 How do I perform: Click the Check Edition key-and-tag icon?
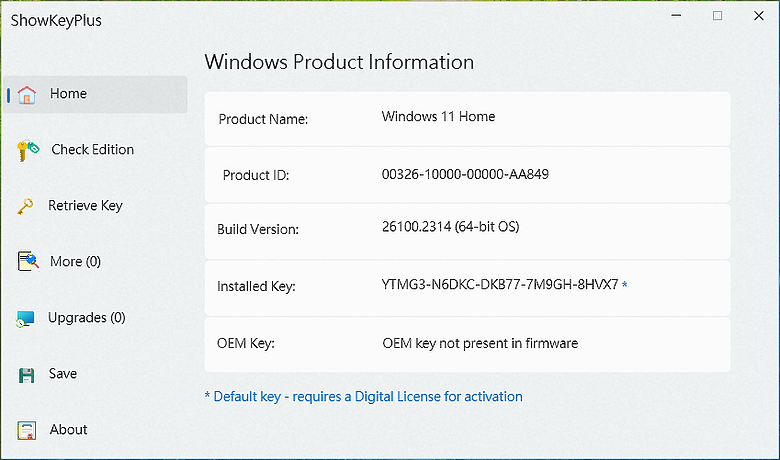[x=28, y=150]
